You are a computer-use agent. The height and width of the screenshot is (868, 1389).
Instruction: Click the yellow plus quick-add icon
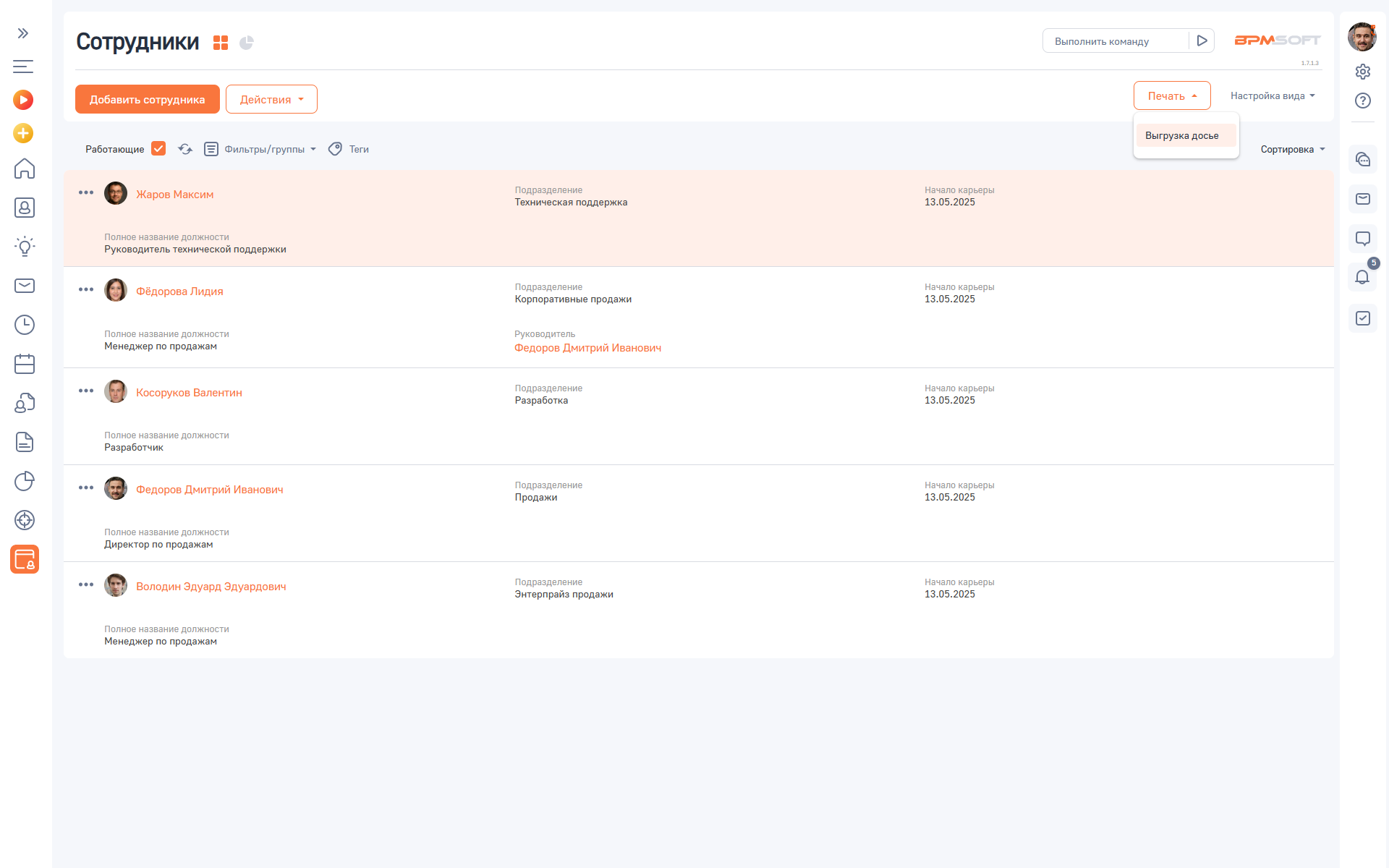click(23, 133)
